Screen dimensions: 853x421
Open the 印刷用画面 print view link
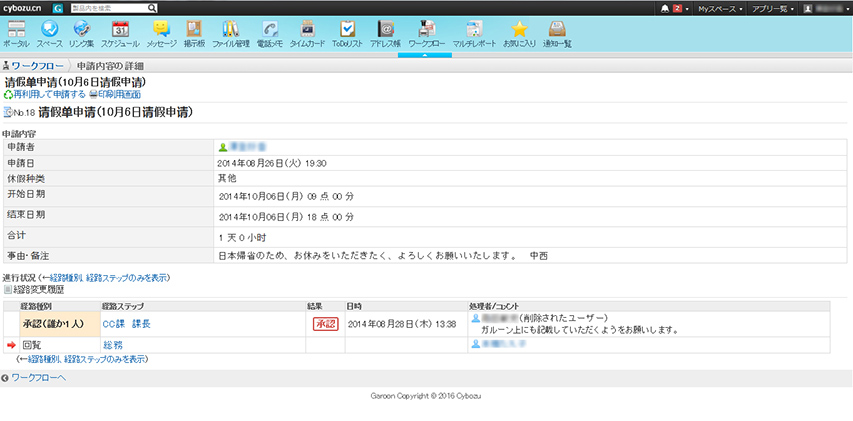tap(120, 95)
